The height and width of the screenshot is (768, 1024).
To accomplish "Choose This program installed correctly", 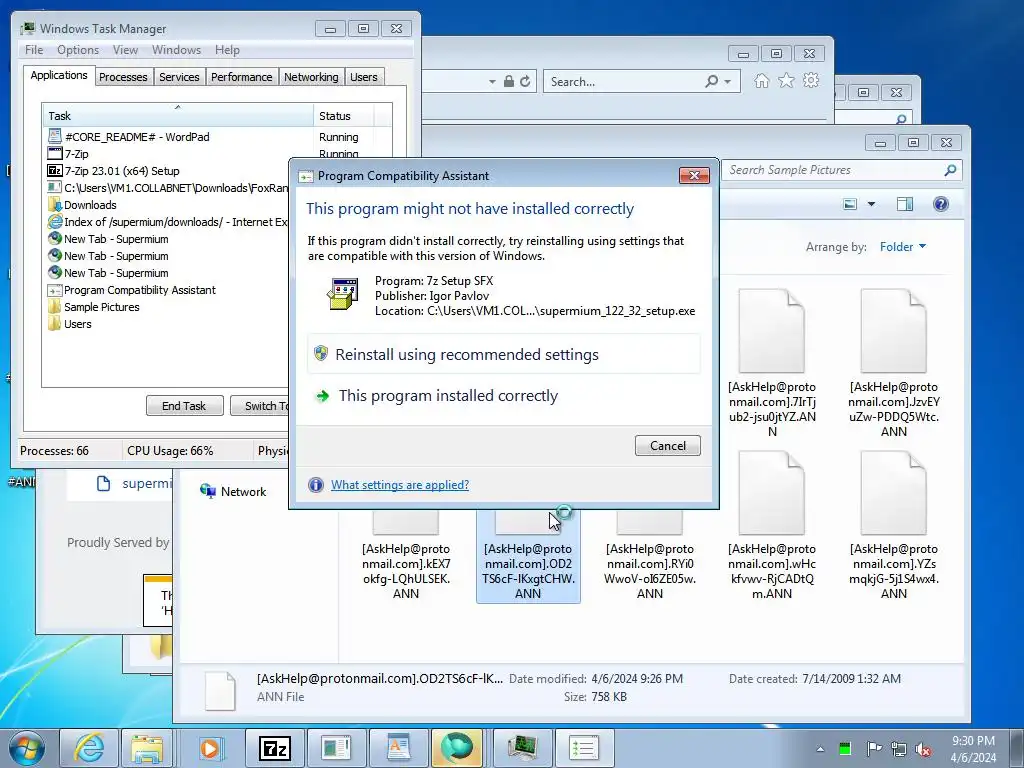I will pos(504,396).
